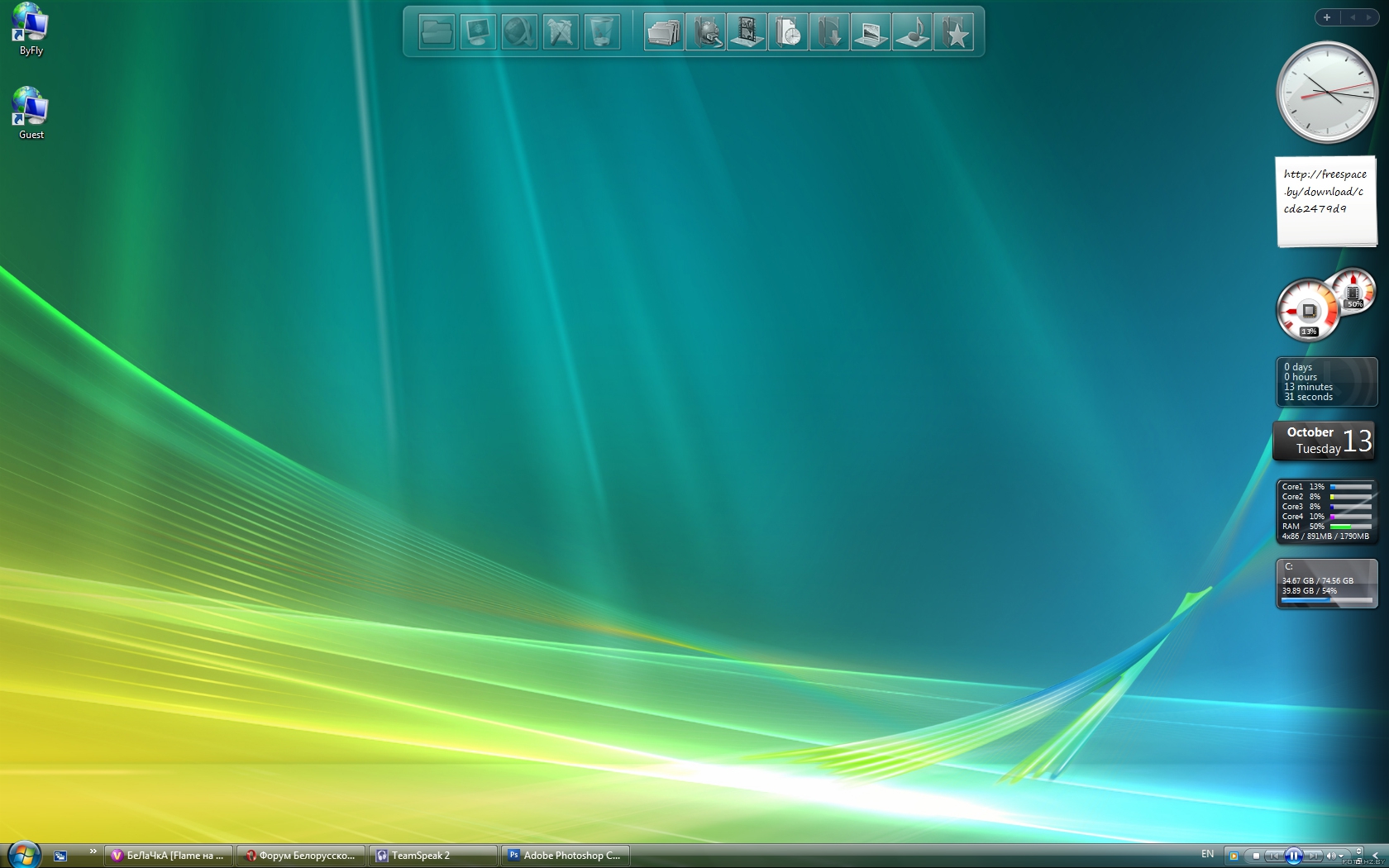Image resolution: width=1389 pixels, height=868 pixels.
Task: Open the Recycle Bin in the dock
Action: coord(602,32)
